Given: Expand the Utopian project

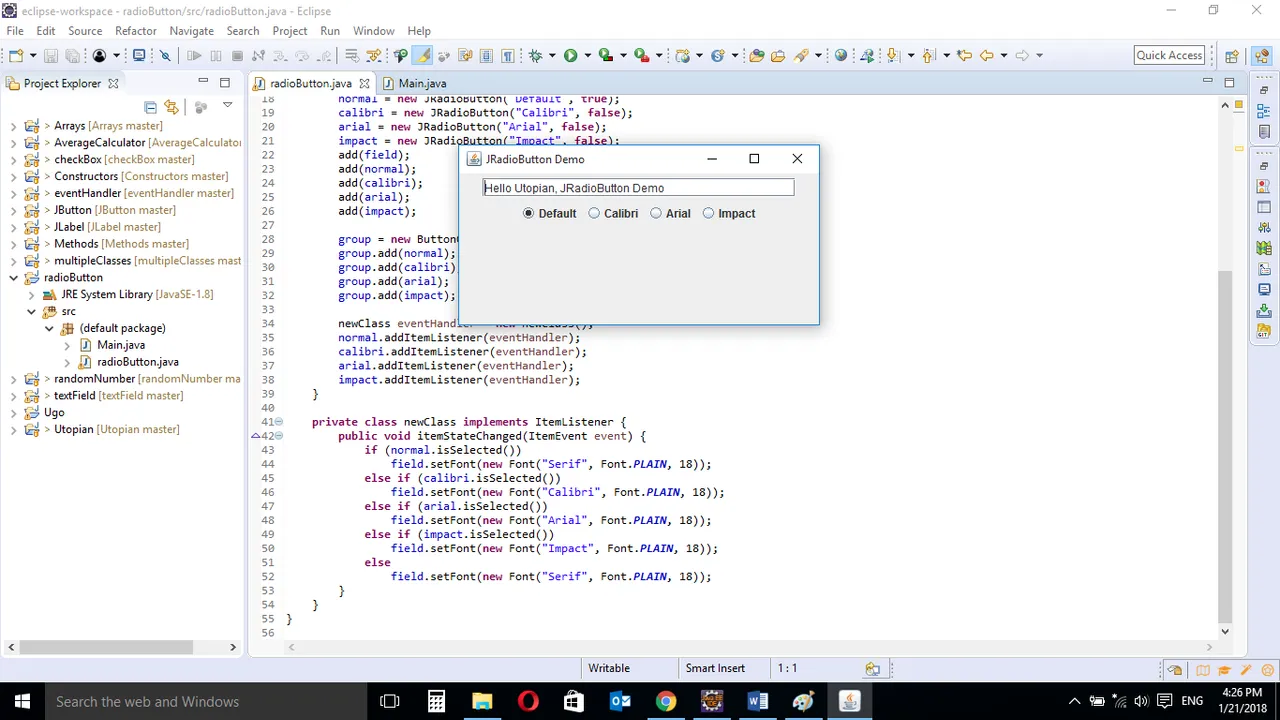Looking at the screenshot, I should (x=14, y=429).
